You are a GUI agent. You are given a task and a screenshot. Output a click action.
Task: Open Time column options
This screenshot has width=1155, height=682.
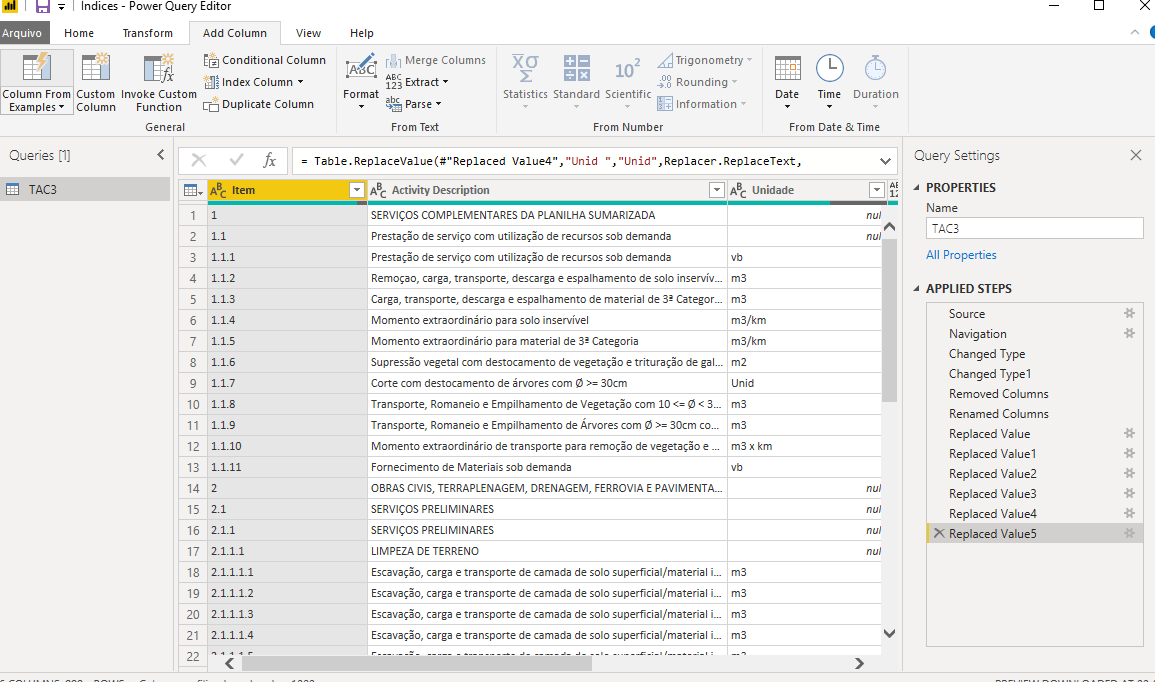pos(829,82)
